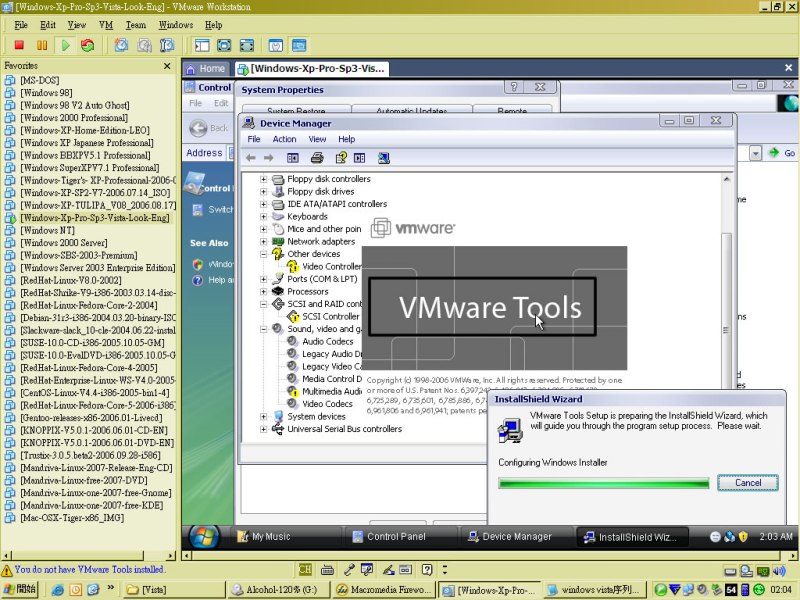This screenshot has width=800, height=600.
Task: Click the Console view toolbar icon
Action: click(299, 45)
